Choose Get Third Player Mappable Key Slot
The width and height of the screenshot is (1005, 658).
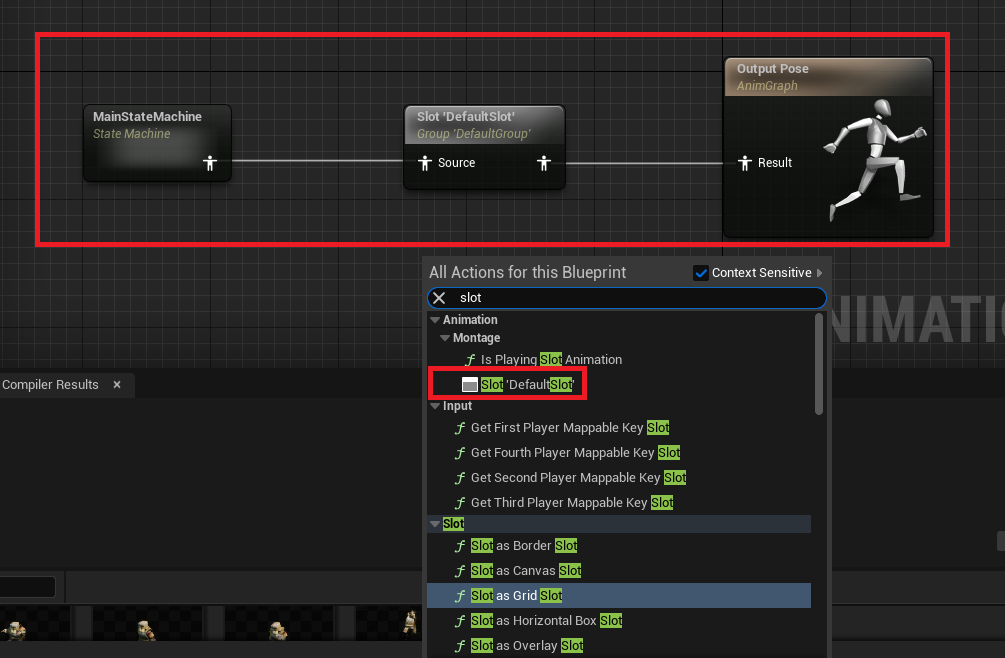(x=572, y=502)
